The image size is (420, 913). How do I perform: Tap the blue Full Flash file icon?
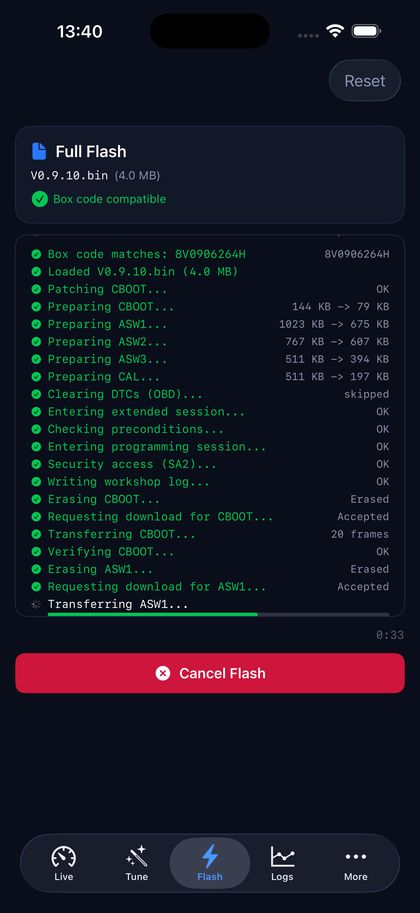coord(39,151)
